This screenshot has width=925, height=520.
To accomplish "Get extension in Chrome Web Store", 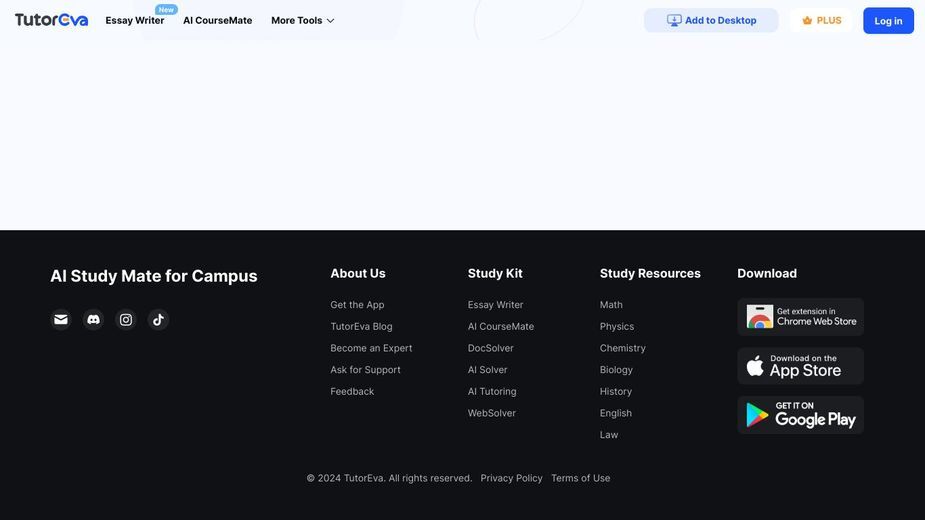I will click(801, 317).
